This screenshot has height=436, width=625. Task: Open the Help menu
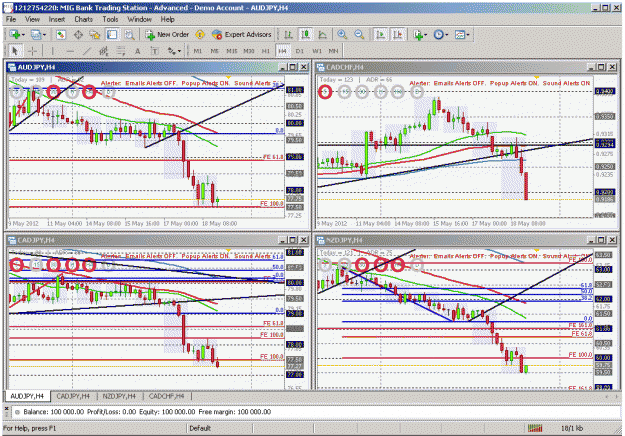(167, 19)
